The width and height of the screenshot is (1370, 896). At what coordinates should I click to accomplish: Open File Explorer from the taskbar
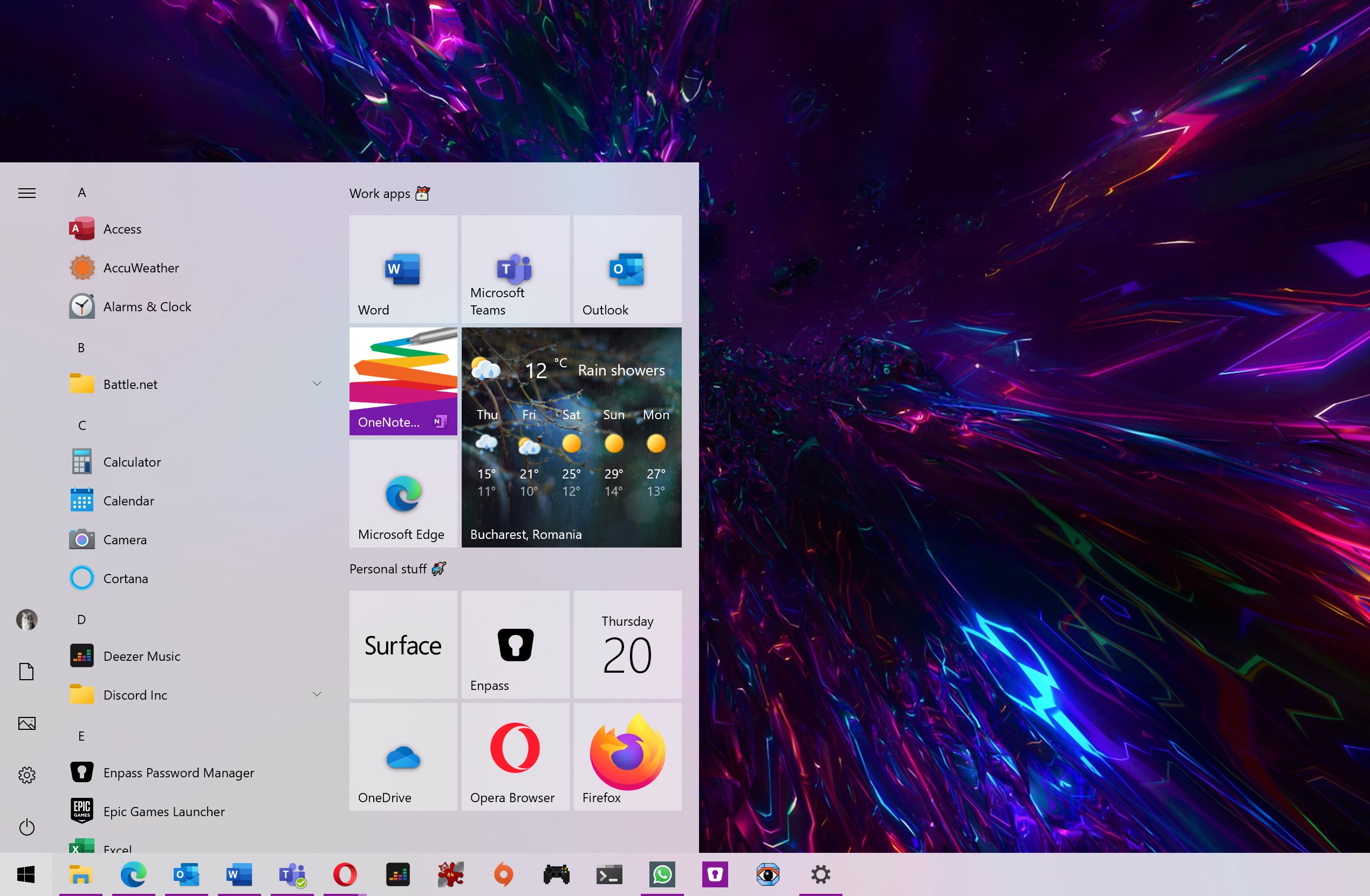[x=80, y=875]
